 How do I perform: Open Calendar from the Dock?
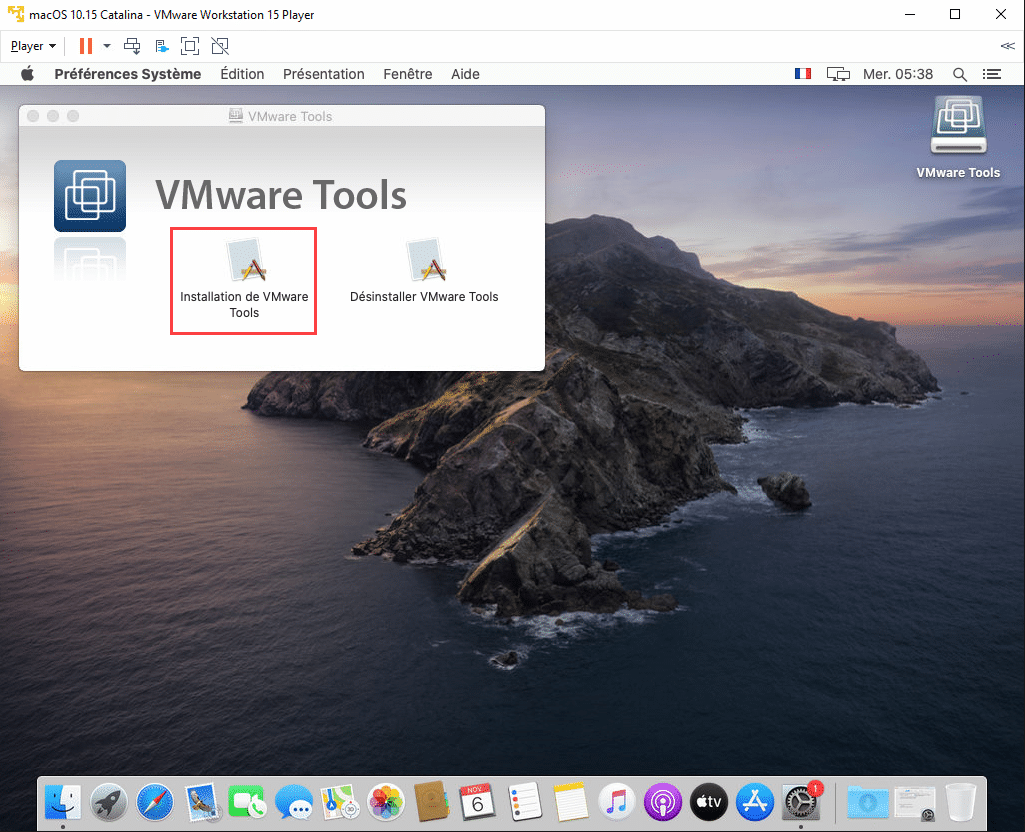coord(478,802)
